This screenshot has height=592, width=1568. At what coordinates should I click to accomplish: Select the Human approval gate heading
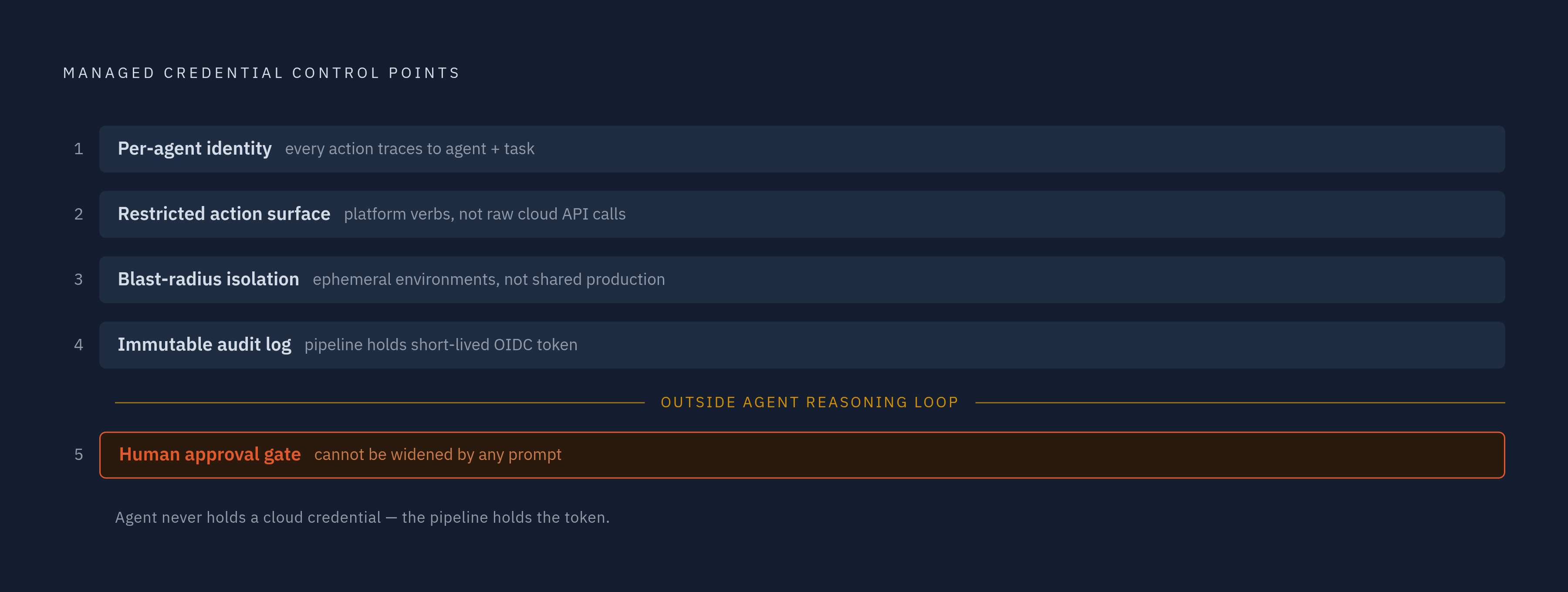(210, 454)
